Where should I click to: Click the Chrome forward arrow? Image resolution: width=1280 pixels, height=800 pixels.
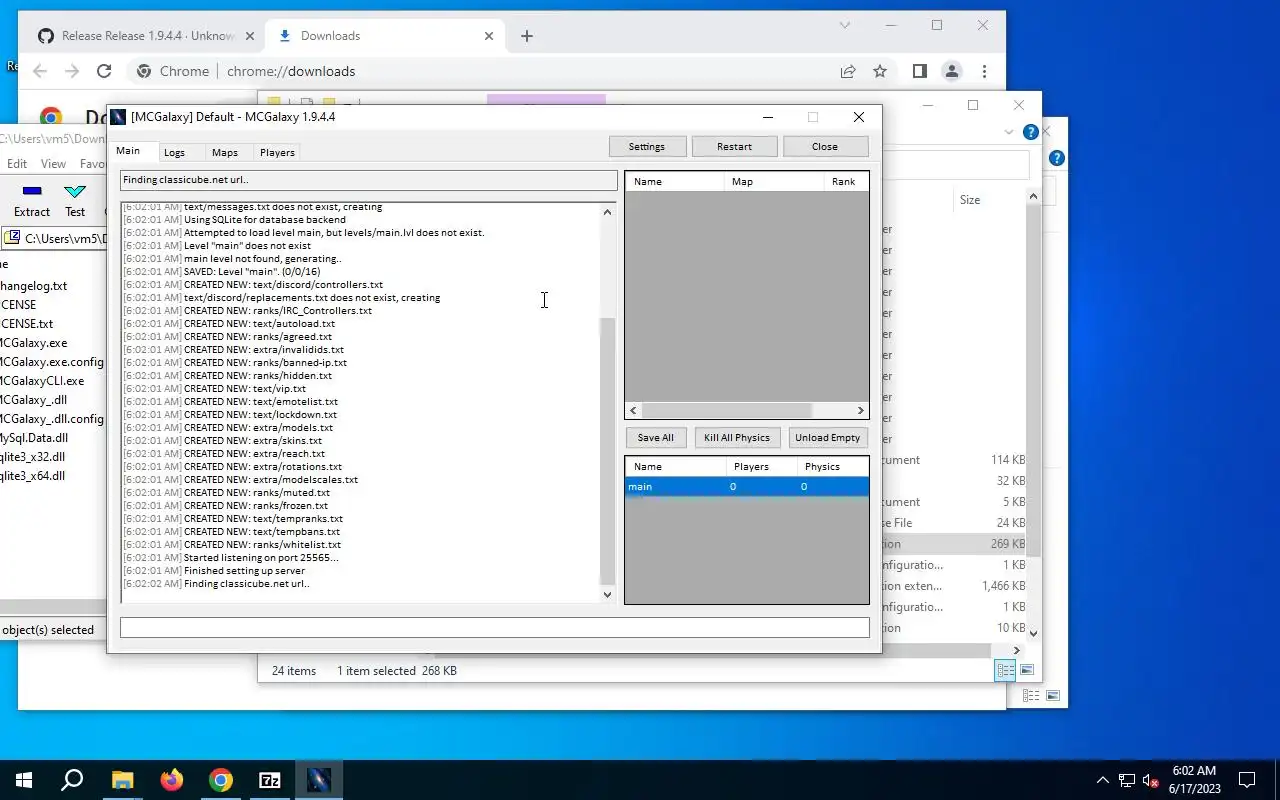[x=72, y=71]
